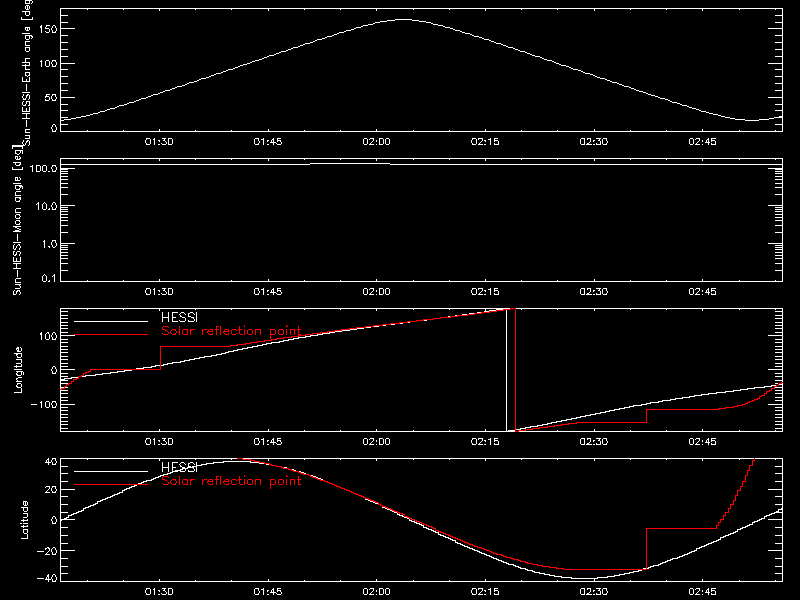Pick 02:15 time label under Moon angle plot

pos(485,291)
